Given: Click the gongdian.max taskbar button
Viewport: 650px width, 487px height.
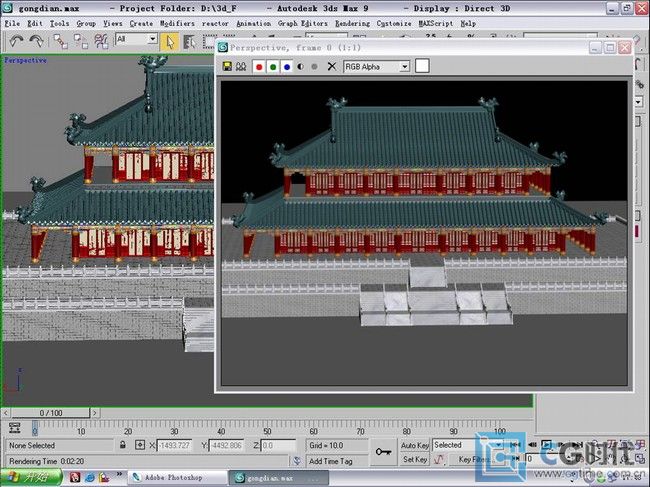Looking at the screenshot, I should click(x=279, y=477).
